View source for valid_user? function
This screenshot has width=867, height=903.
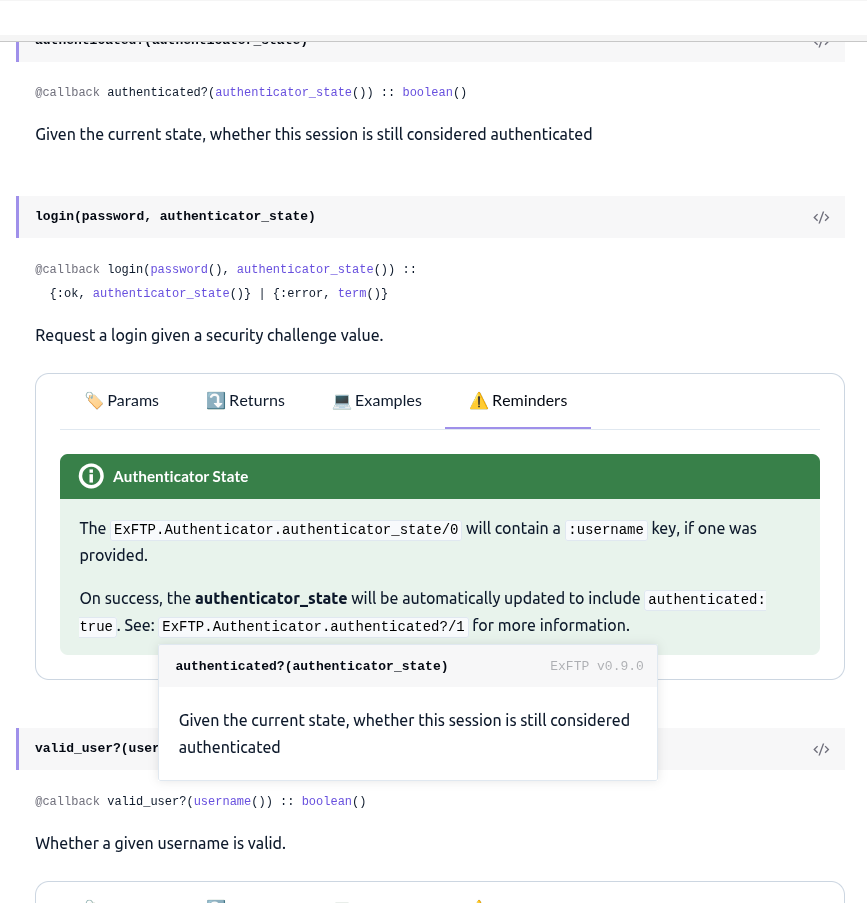(821, 749)
